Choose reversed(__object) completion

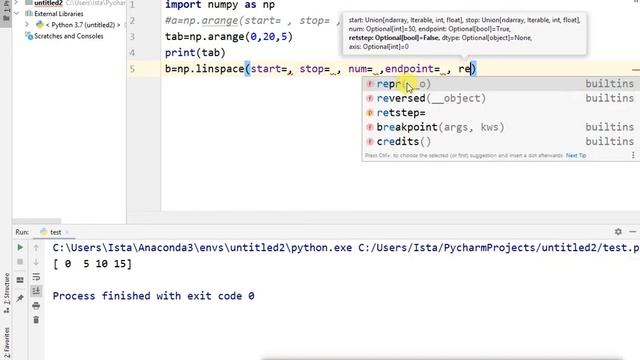point(501,98)
